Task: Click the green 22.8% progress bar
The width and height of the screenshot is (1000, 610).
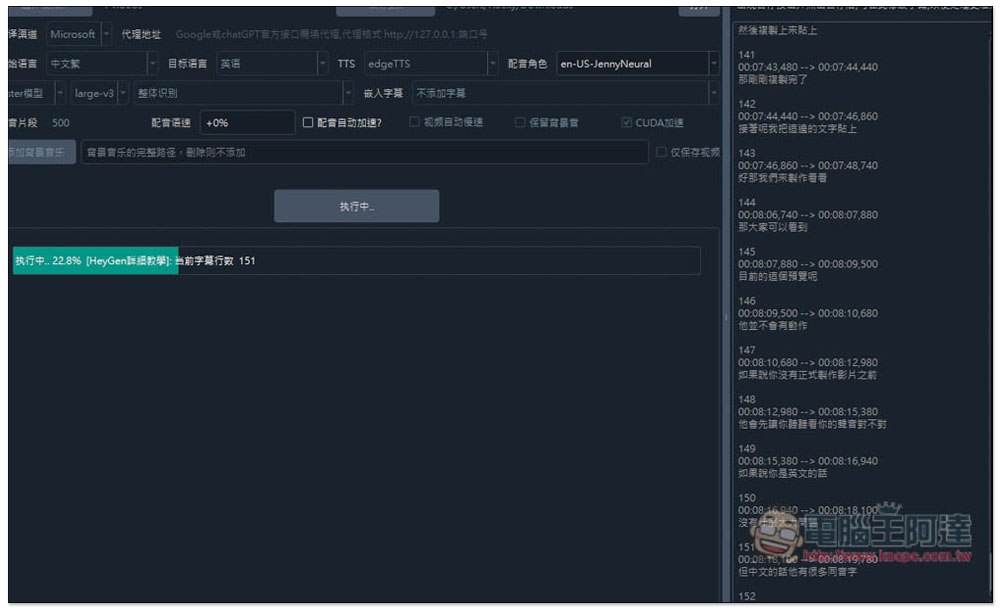Action: [x=95, y=260]
